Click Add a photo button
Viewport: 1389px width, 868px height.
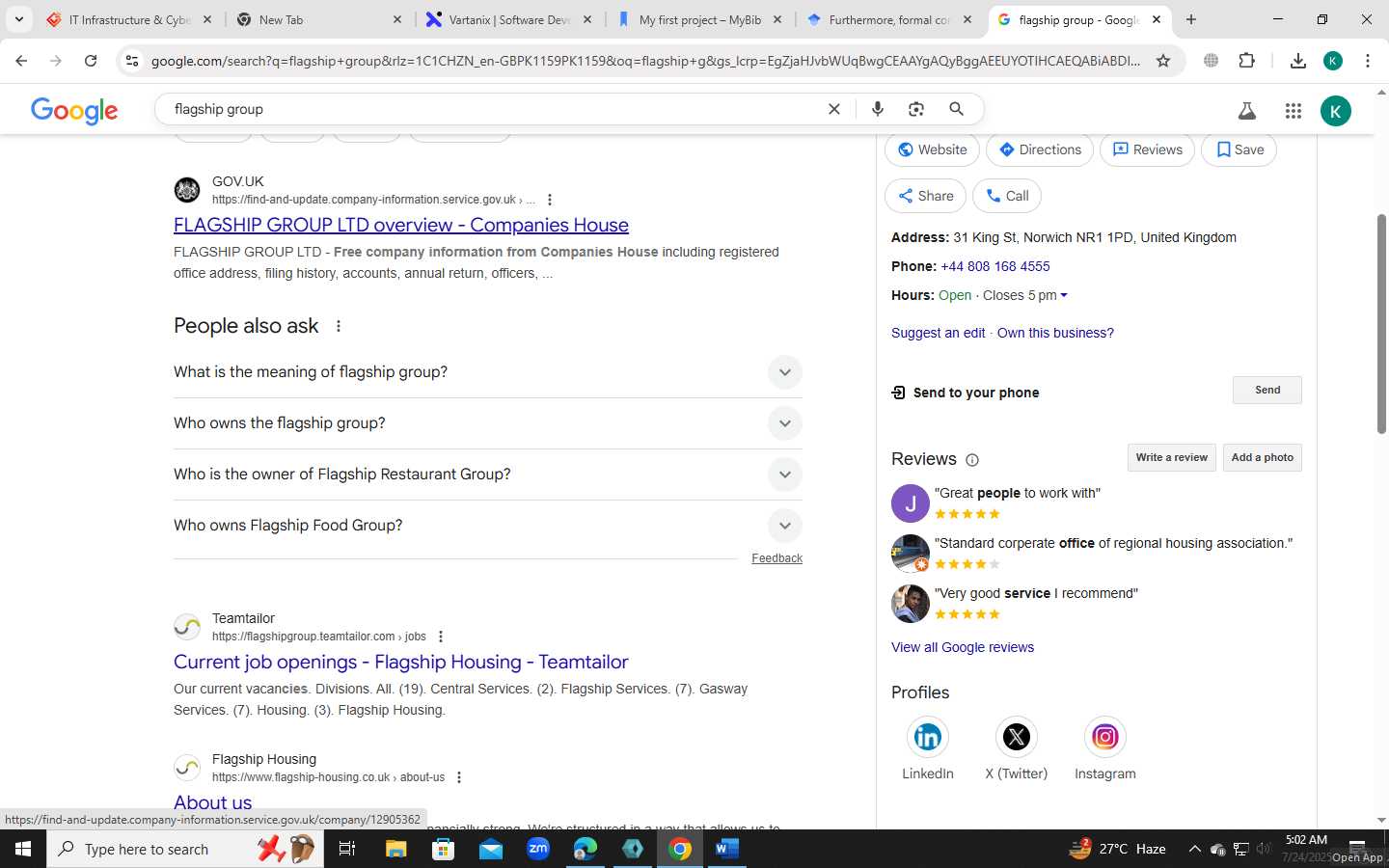(1263, 457)
